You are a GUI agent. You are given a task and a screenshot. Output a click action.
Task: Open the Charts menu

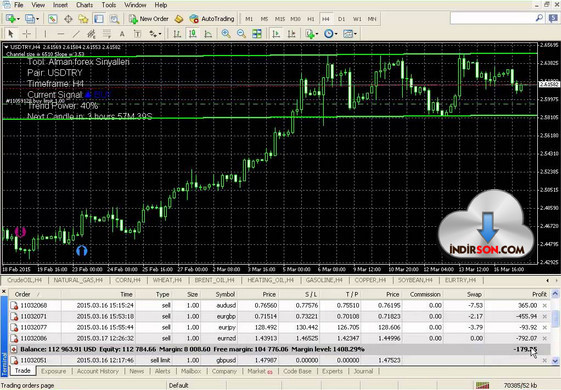click(84, 5)
